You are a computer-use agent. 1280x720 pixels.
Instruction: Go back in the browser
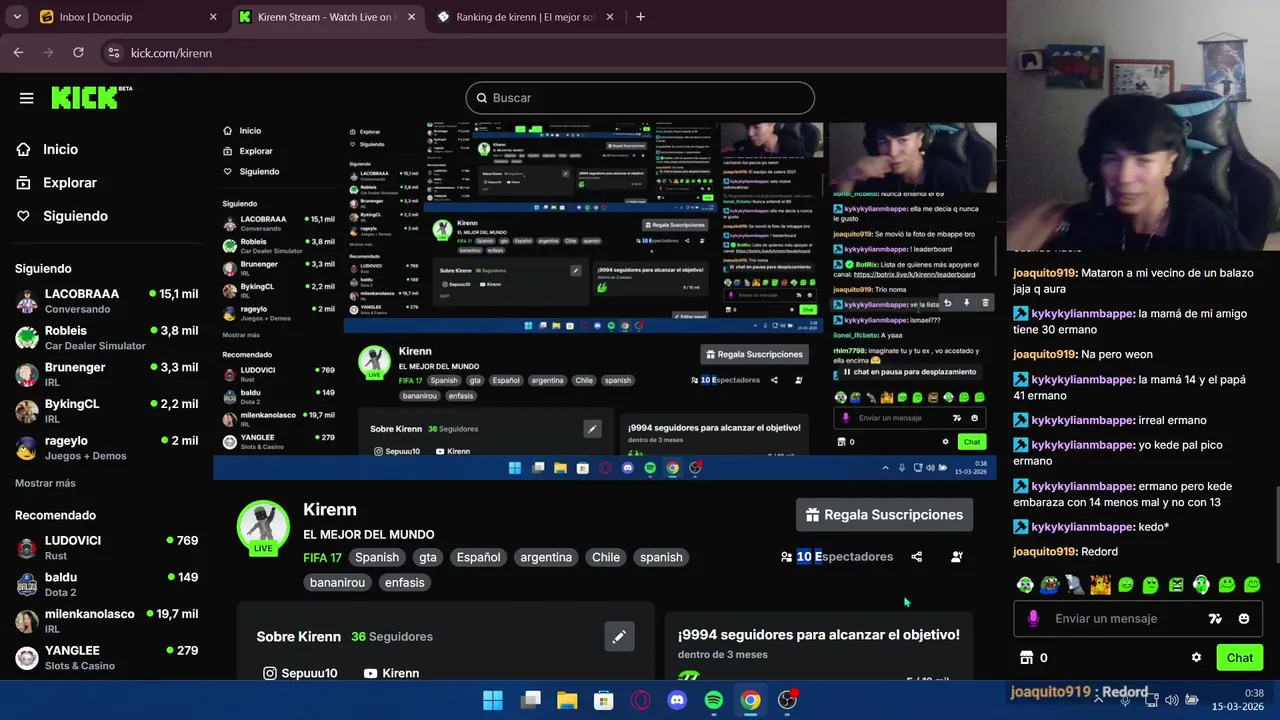18,53
